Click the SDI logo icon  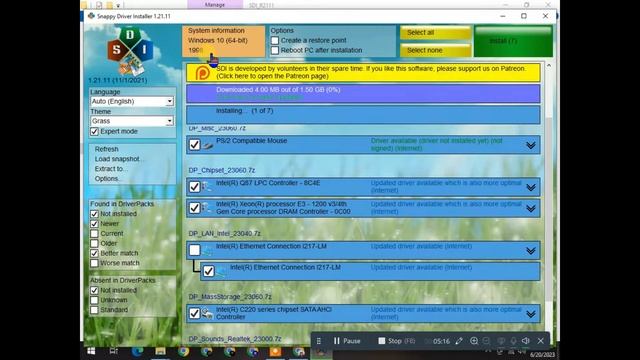coord(130,51)
